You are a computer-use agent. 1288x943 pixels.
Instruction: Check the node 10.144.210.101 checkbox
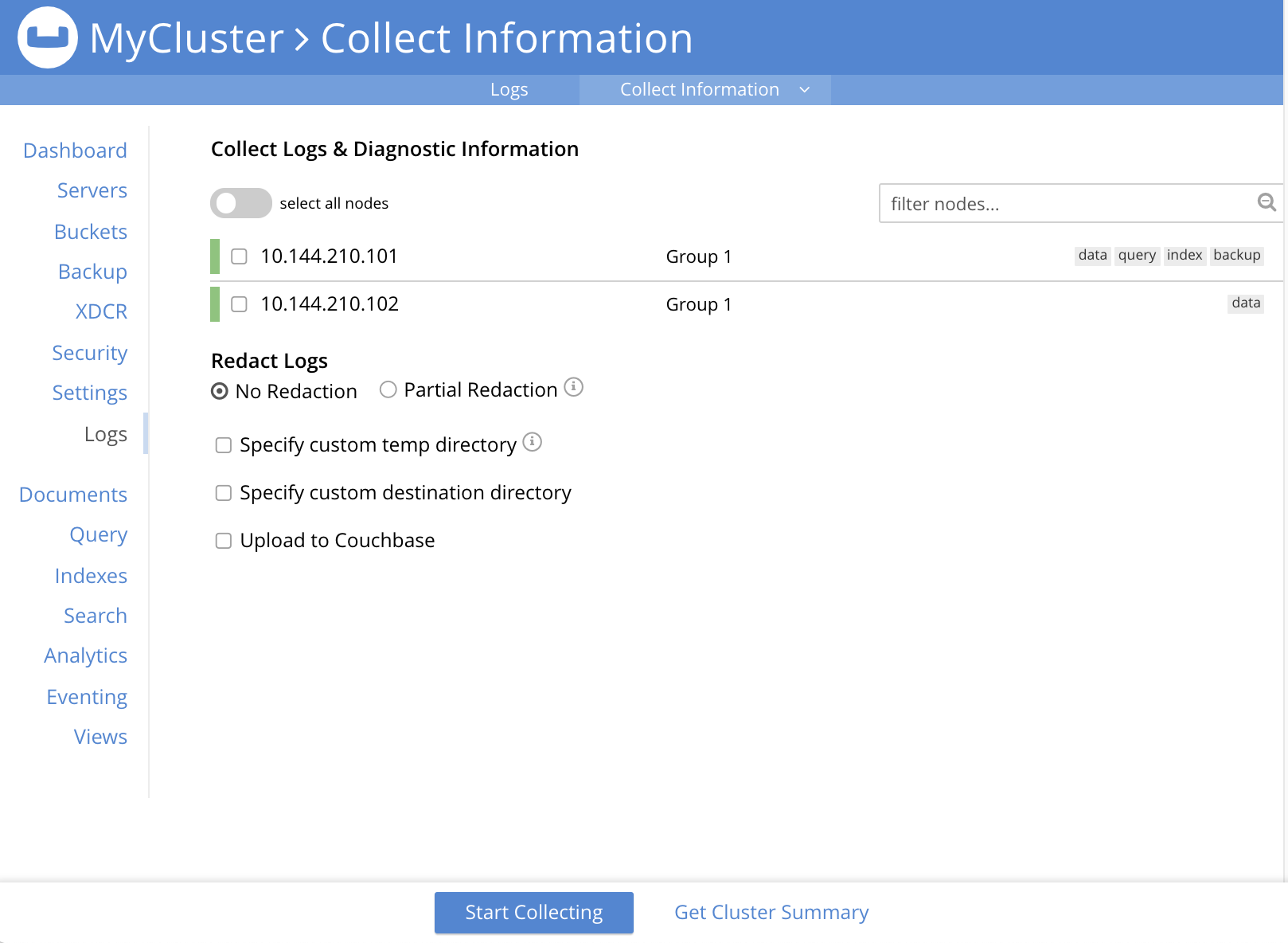[x=239, y=256]
